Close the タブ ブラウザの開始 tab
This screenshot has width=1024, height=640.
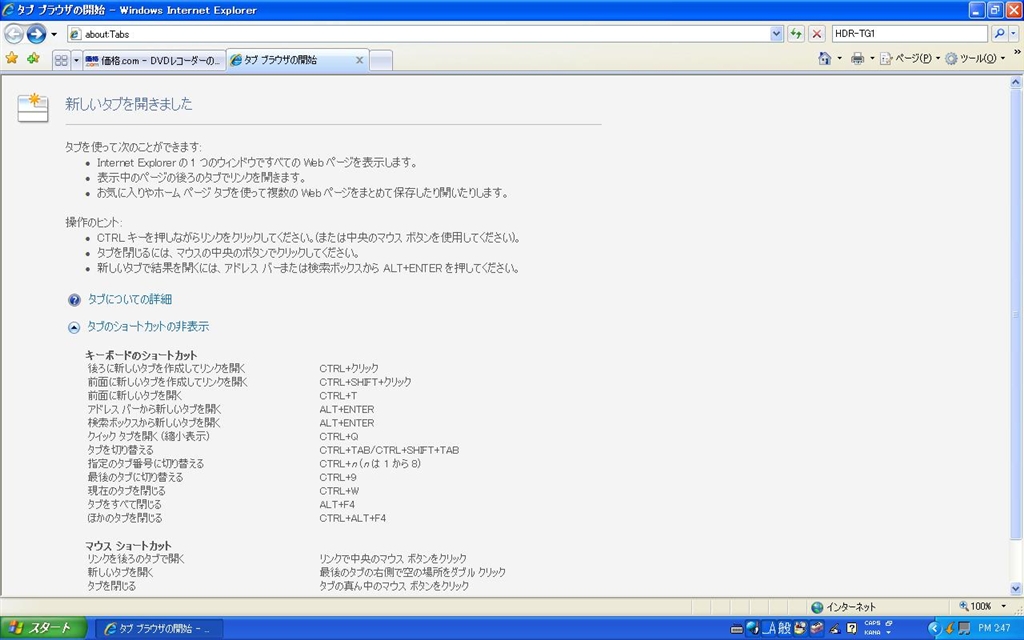359,60
